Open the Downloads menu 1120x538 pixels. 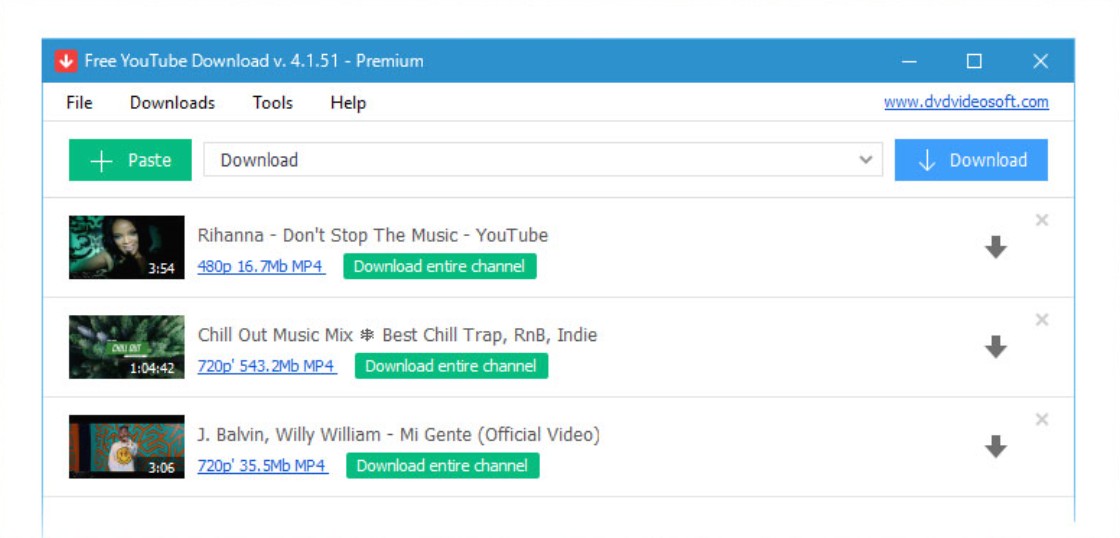[x=172, y=103]
